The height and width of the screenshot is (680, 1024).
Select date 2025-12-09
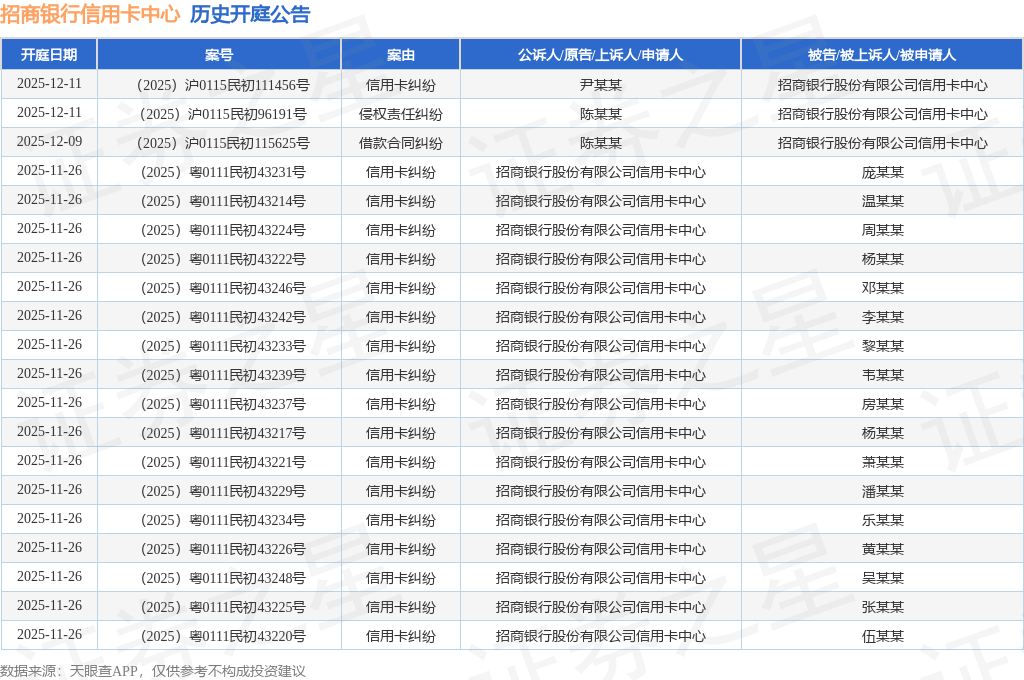[49, 142]
